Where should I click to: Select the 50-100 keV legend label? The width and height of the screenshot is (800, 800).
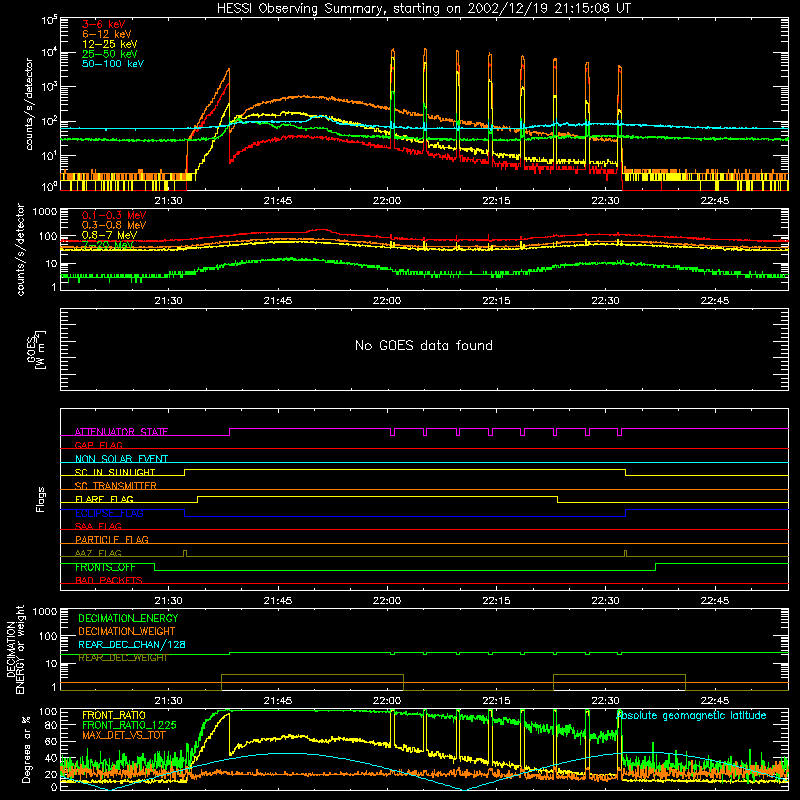113,64
